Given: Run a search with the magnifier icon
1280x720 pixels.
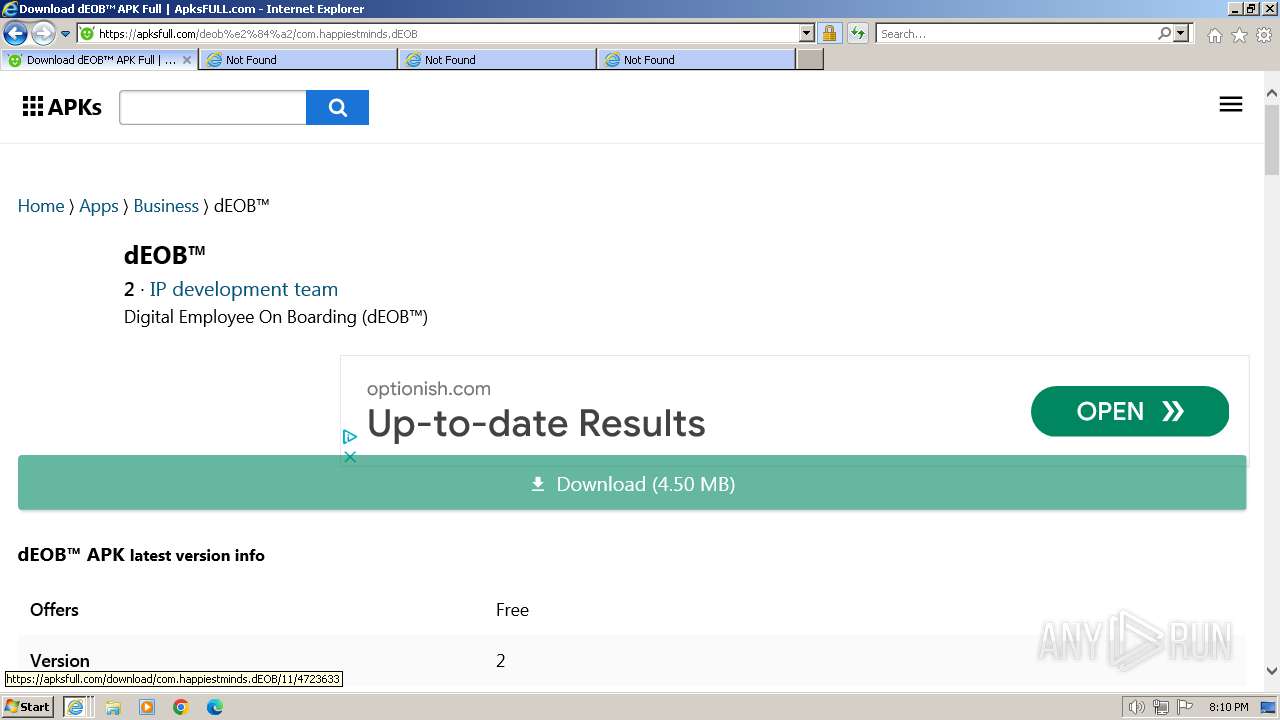Looking at the screenshot, I should 1164,33.
